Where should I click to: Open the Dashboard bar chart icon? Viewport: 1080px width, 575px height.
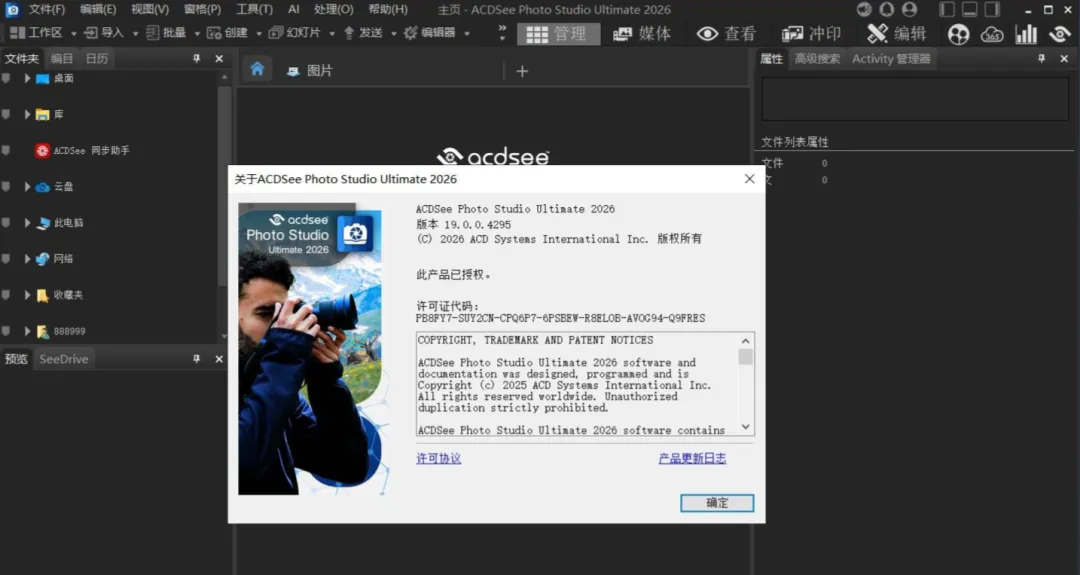[x=1026, y=34]
